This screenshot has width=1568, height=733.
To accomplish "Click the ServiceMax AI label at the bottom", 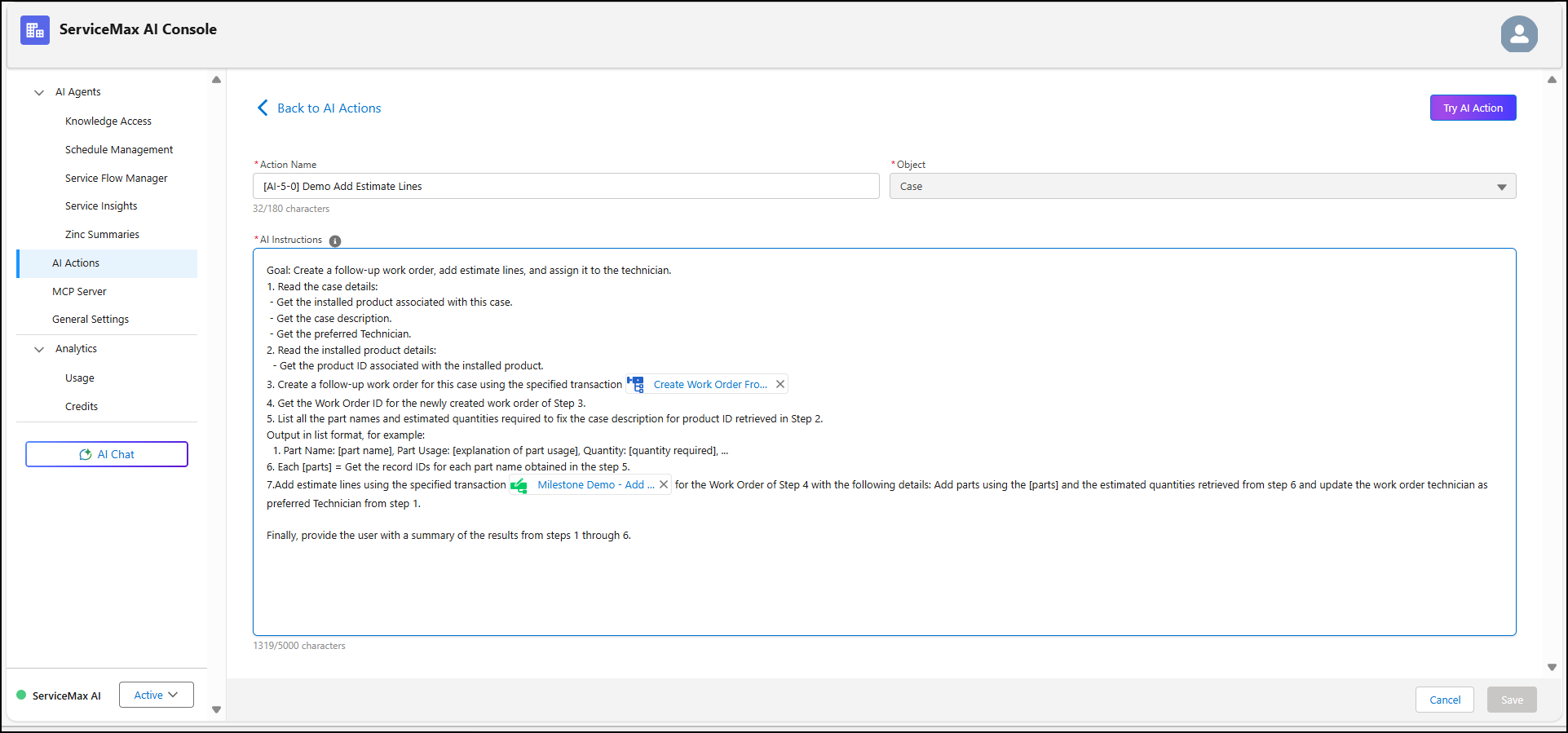I will point(67,695).
